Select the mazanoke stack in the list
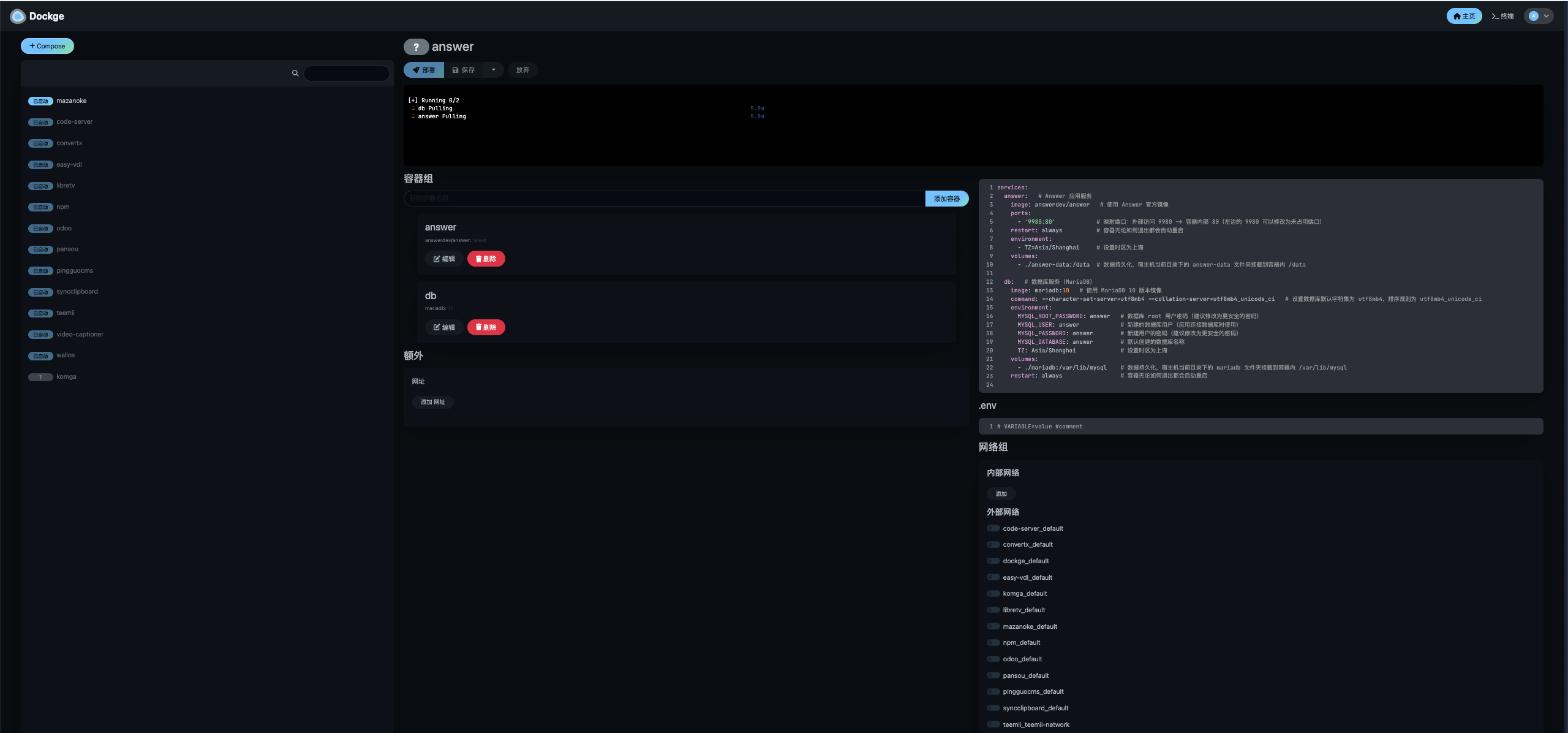The height and width of the screenshot is (733, 1568). (72, 101)
